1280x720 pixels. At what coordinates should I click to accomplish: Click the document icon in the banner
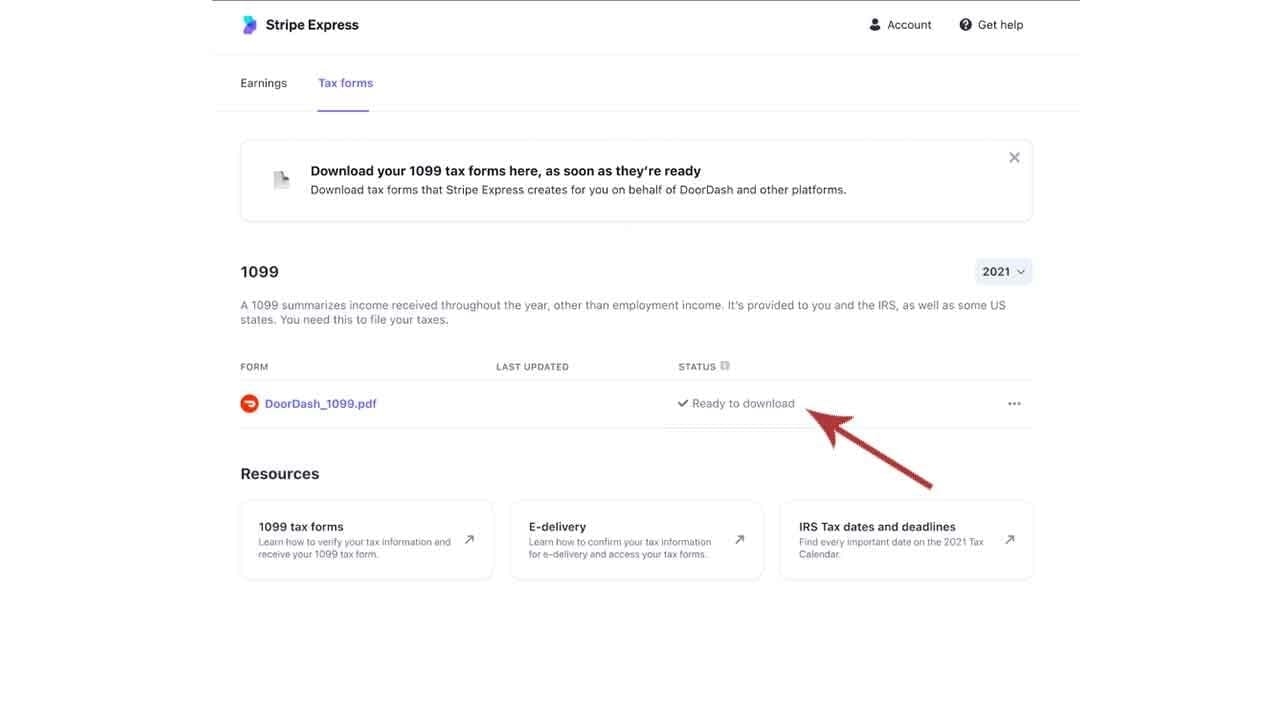click(282, 180)
